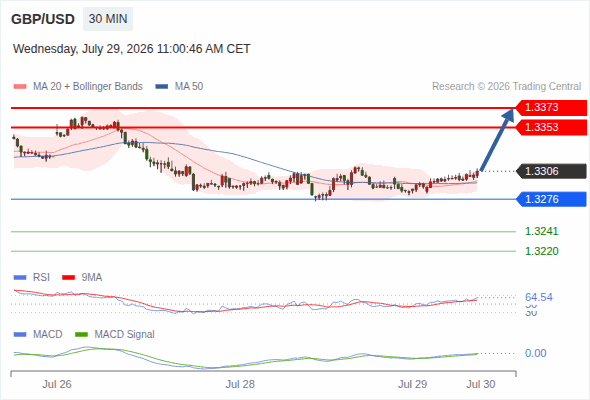Viewport: 590px width, 400px height.
Task: Click the Jul 26 axis date marker
Action: click(x=57, y=384)
